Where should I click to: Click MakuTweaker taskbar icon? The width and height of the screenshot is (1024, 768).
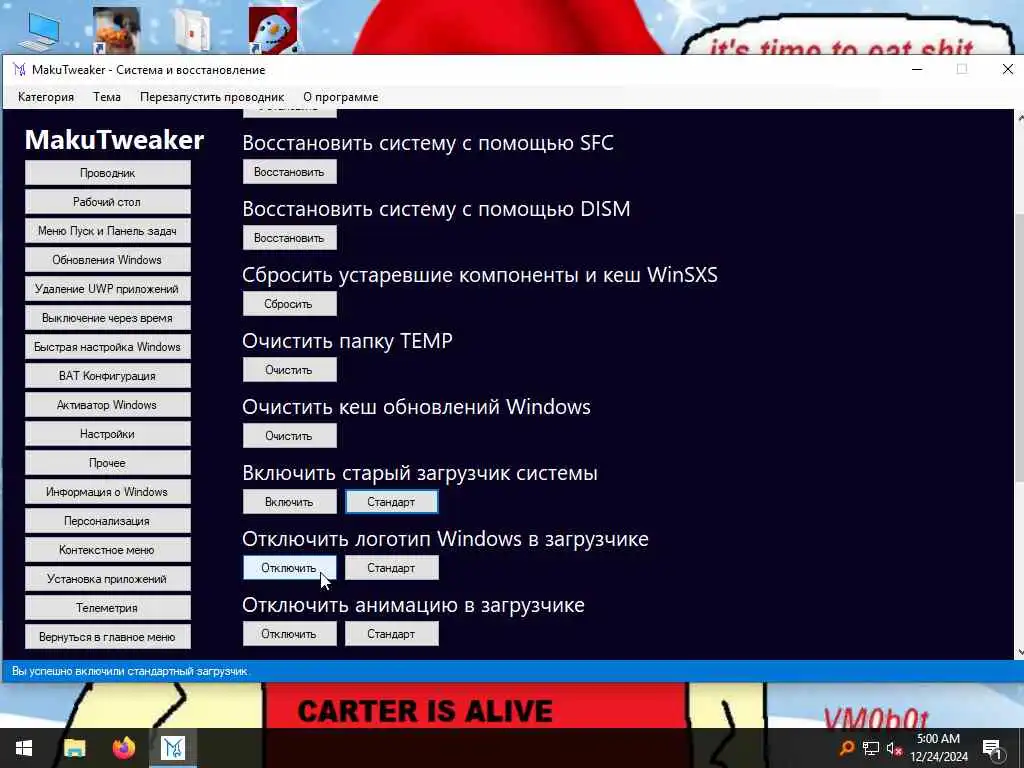point(173,748)
